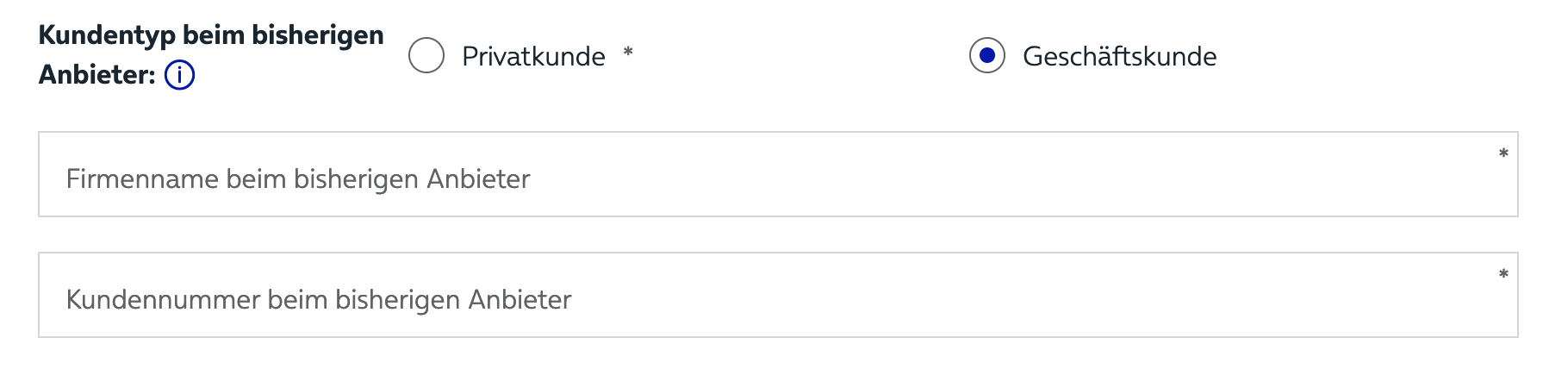This screenshot has width=1568, height=369.
Task: Click the Kundentyp beim bisherigen Anbieter heading
Action: (211, 54)
